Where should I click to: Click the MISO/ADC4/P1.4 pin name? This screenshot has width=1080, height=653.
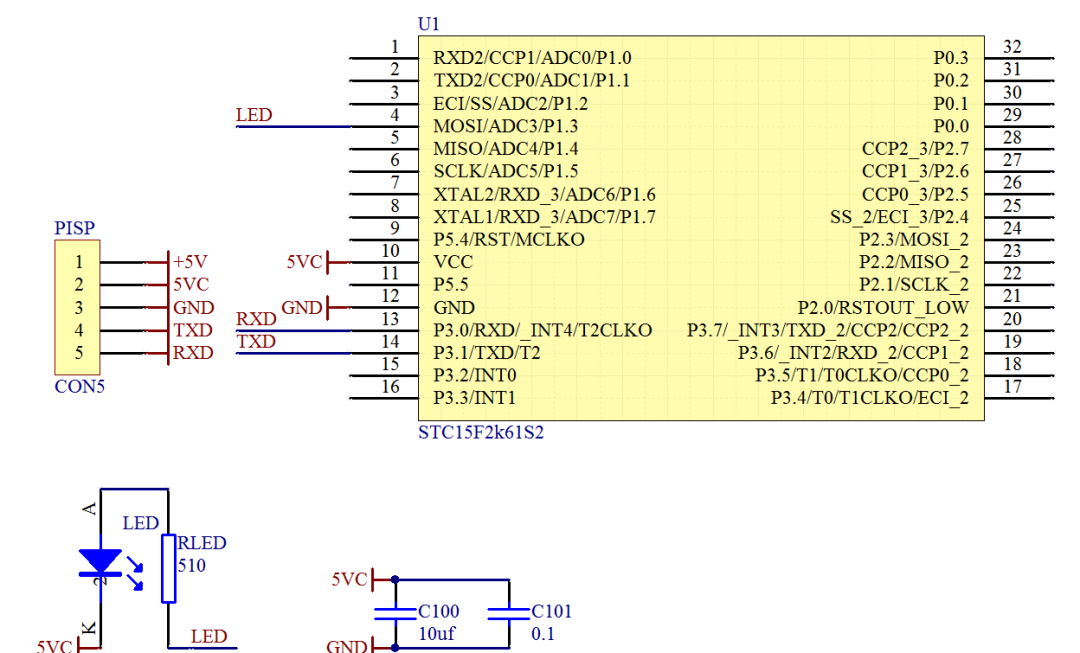click(506, 149)
